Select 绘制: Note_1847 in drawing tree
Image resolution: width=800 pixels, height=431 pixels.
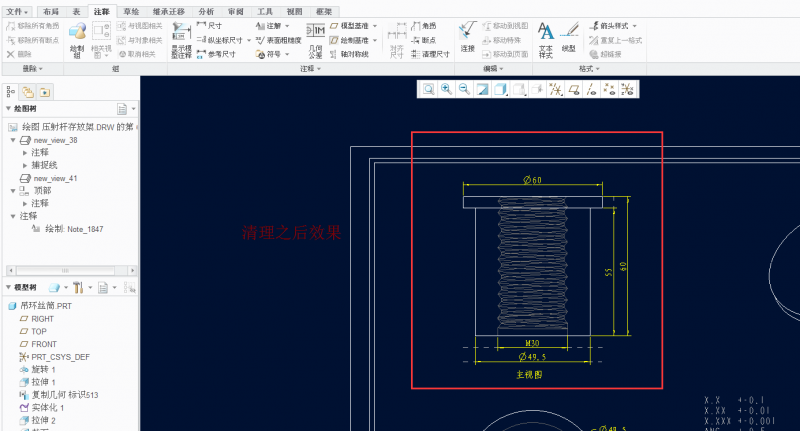pos(73,229)
